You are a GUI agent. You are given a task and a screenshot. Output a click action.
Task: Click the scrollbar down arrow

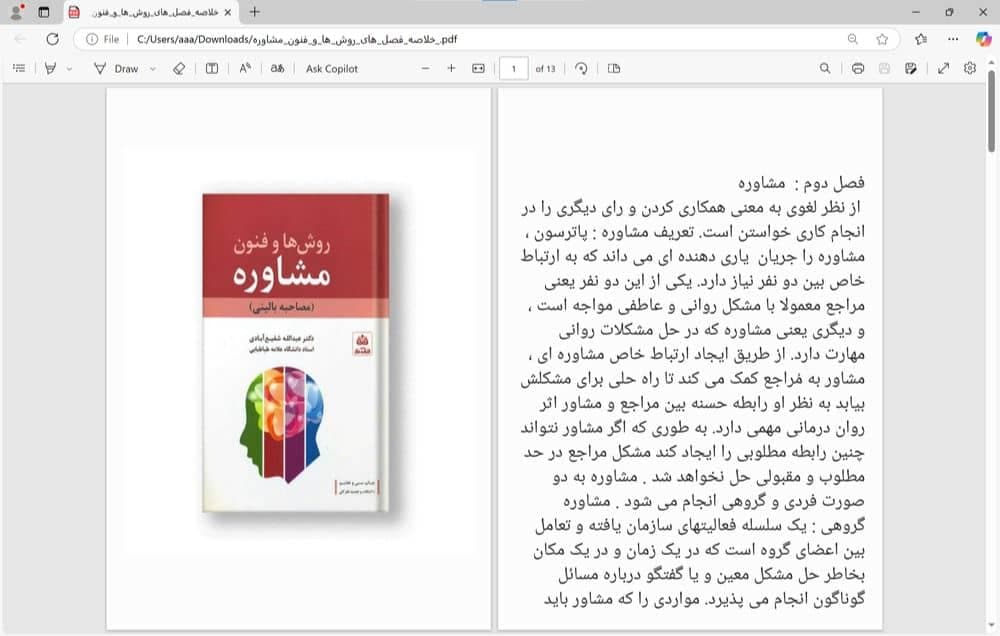pos(991,626)
